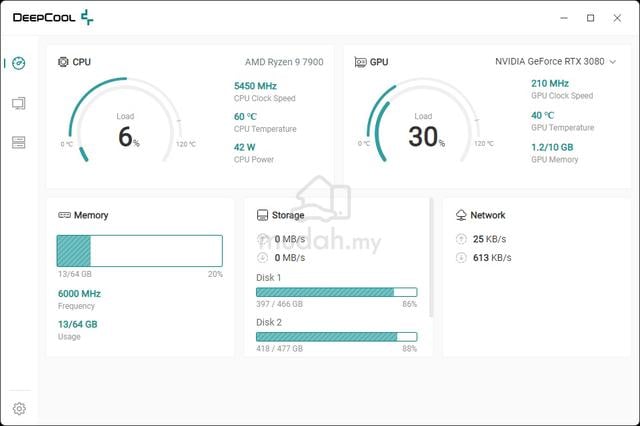Open the display monitor sidebar icon
The width and height of the screenshot is (640, 426).
point(19,103)
